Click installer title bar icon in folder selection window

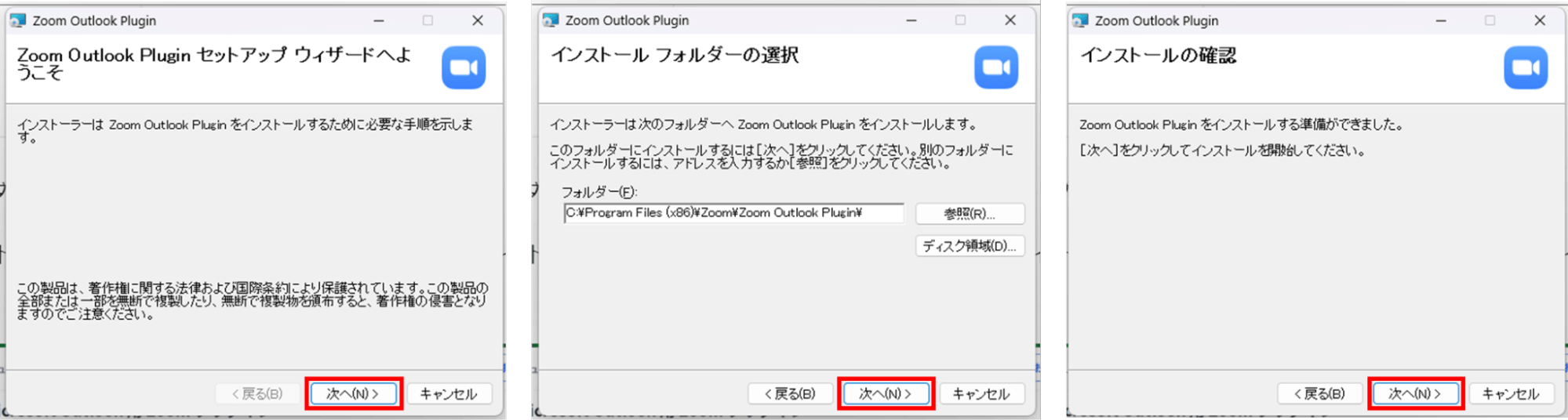coord(551,20)
